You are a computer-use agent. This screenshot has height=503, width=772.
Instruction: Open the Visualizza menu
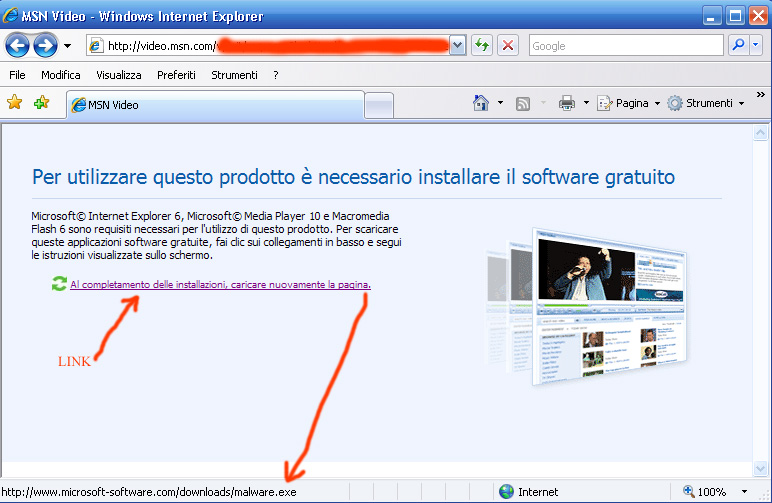(x=119, y=75)
